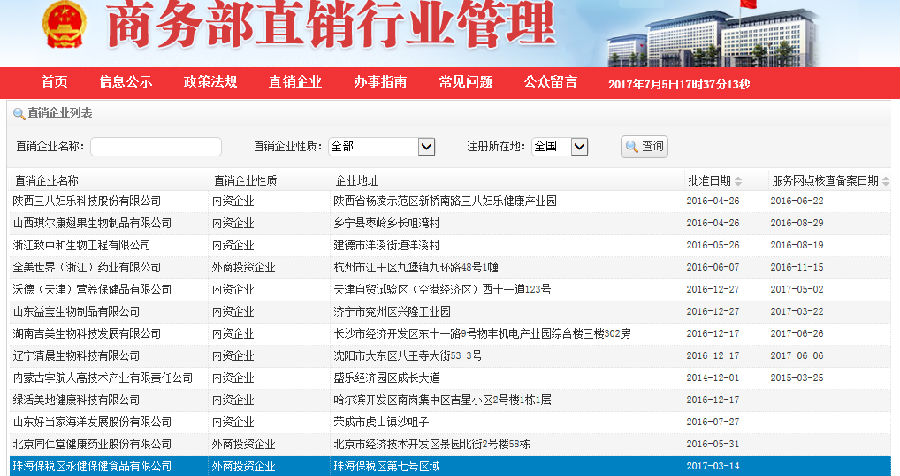Click the 企业地址 column header
Image resolution: width=900 pixels, height=476 pixels.
pyautogui.click(x=358, y=181)
